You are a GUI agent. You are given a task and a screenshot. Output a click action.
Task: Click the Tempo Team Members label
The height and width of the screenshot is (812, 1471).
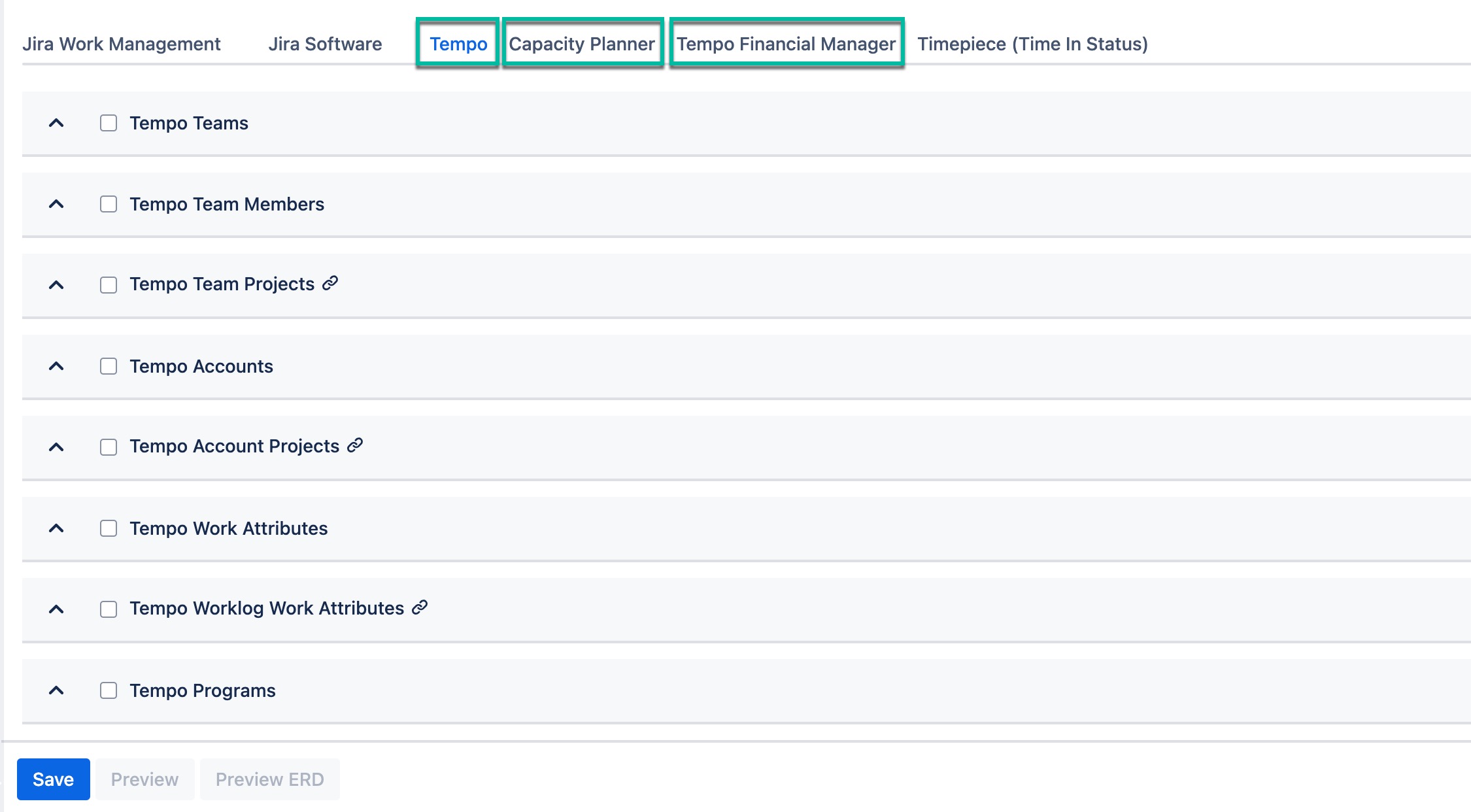tap(227, 204)
